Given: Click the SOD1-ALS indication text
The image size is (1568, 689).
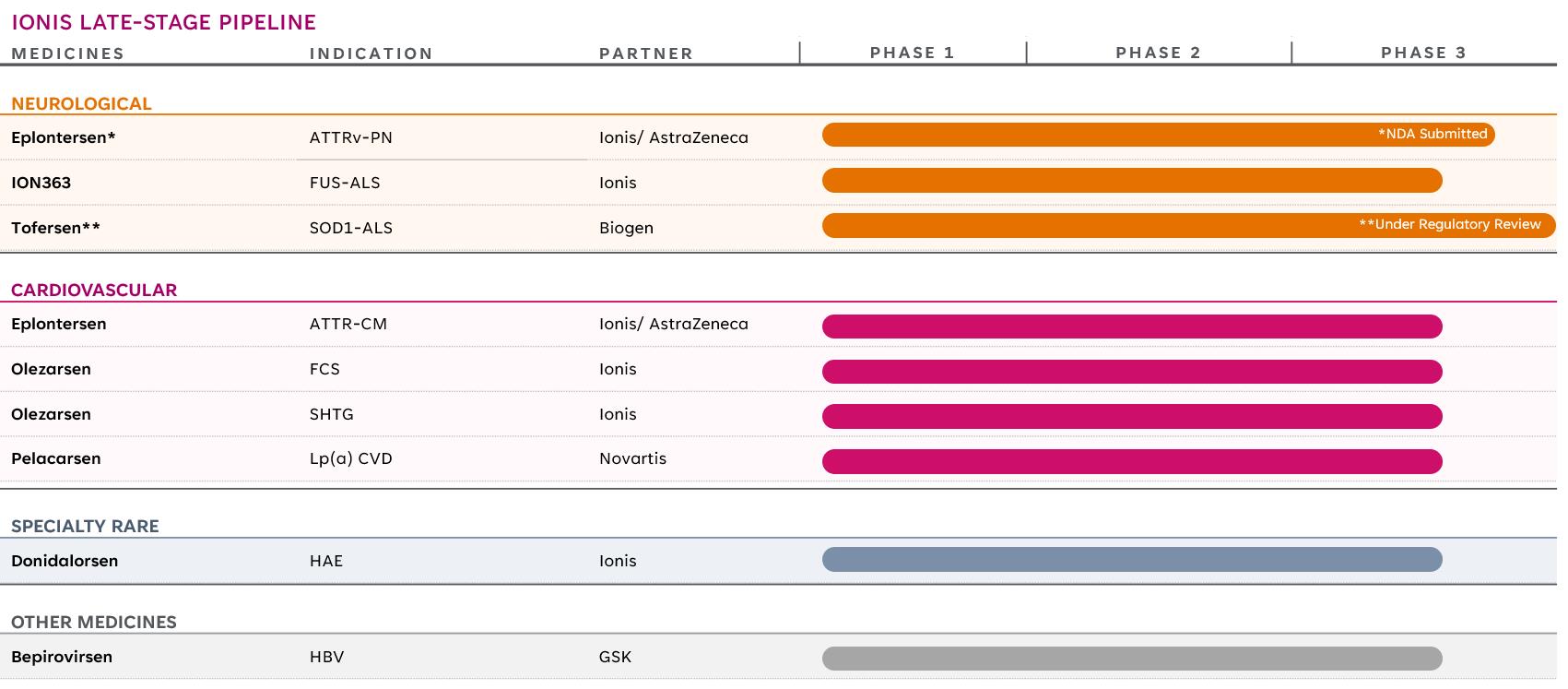Looking at the screenshot, I should coord(350,228).
